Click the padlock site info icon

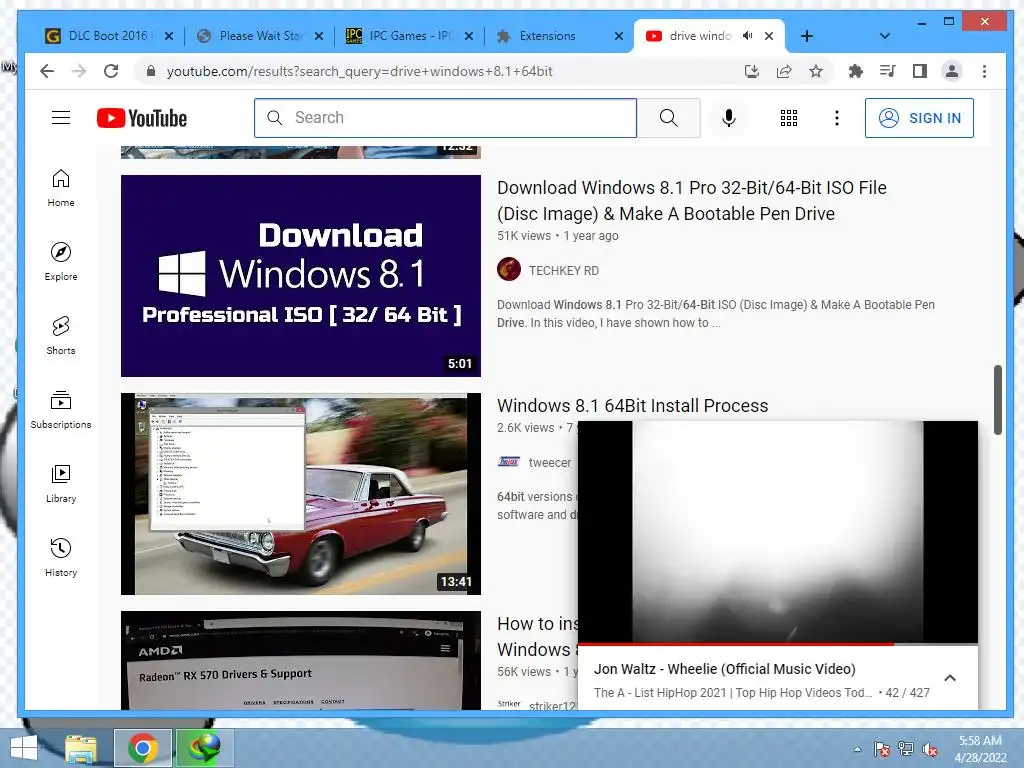[151, 71]
